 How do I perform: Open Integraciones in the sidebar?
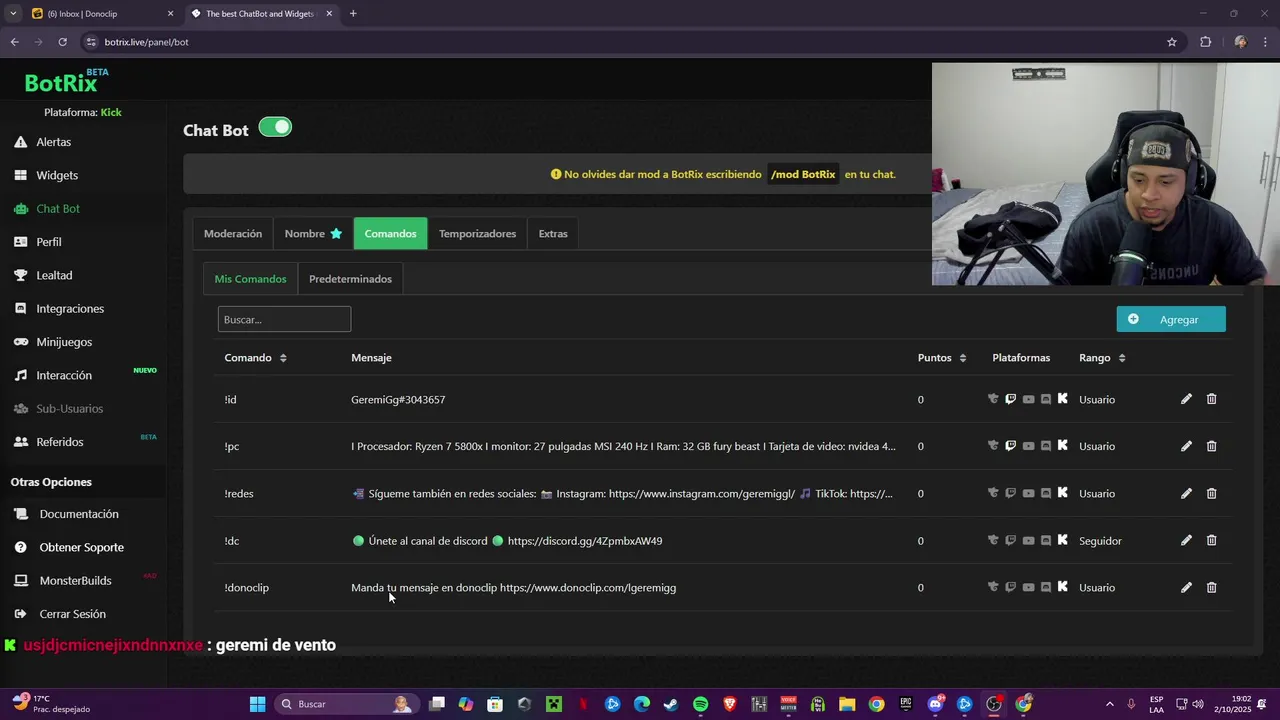coord(70,309)
